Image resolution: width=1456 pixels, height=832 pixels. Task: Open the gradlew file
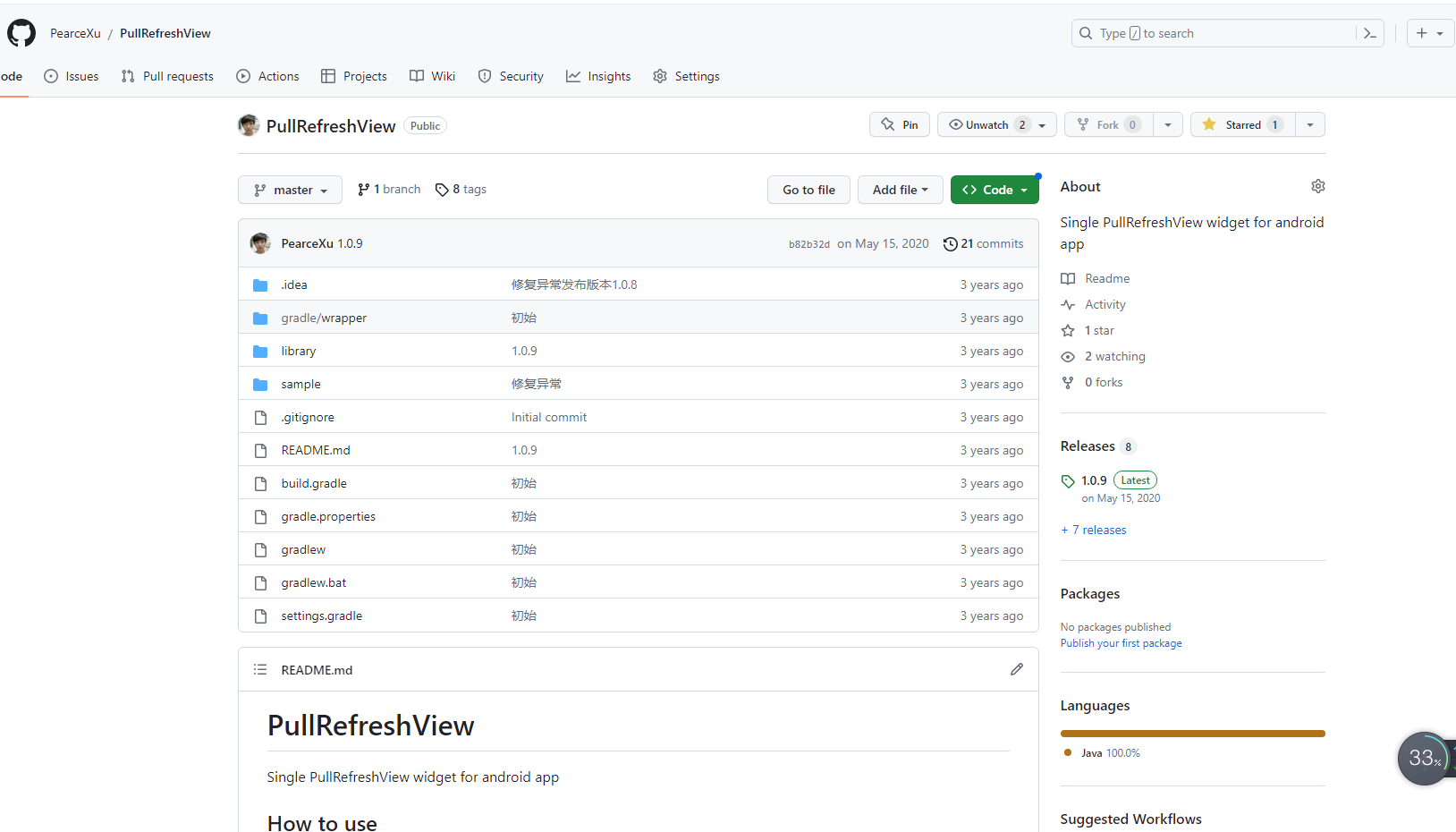303,549
